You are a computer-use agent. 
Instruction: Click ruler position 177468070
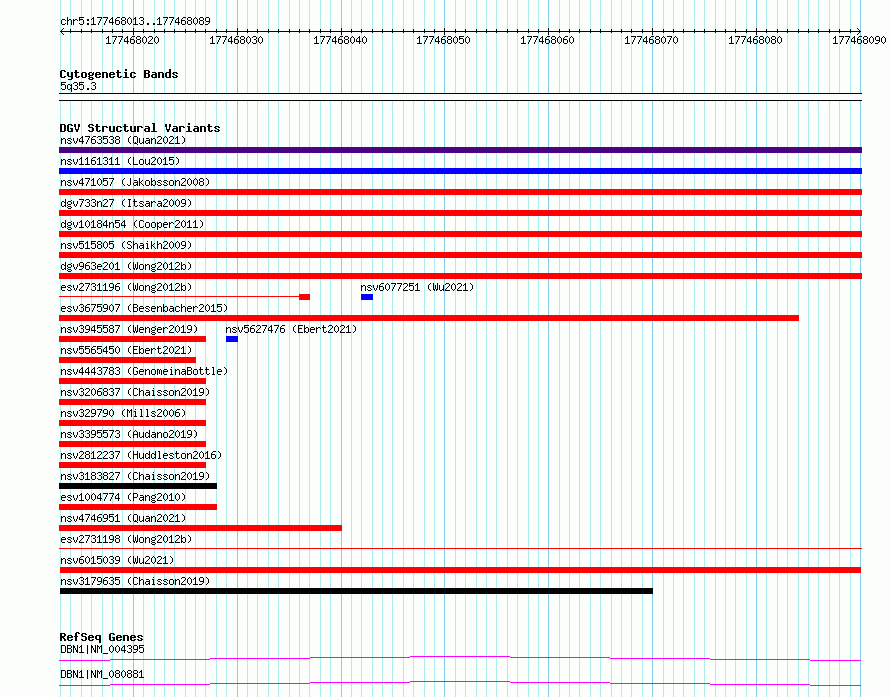click(x=651, y=40)
